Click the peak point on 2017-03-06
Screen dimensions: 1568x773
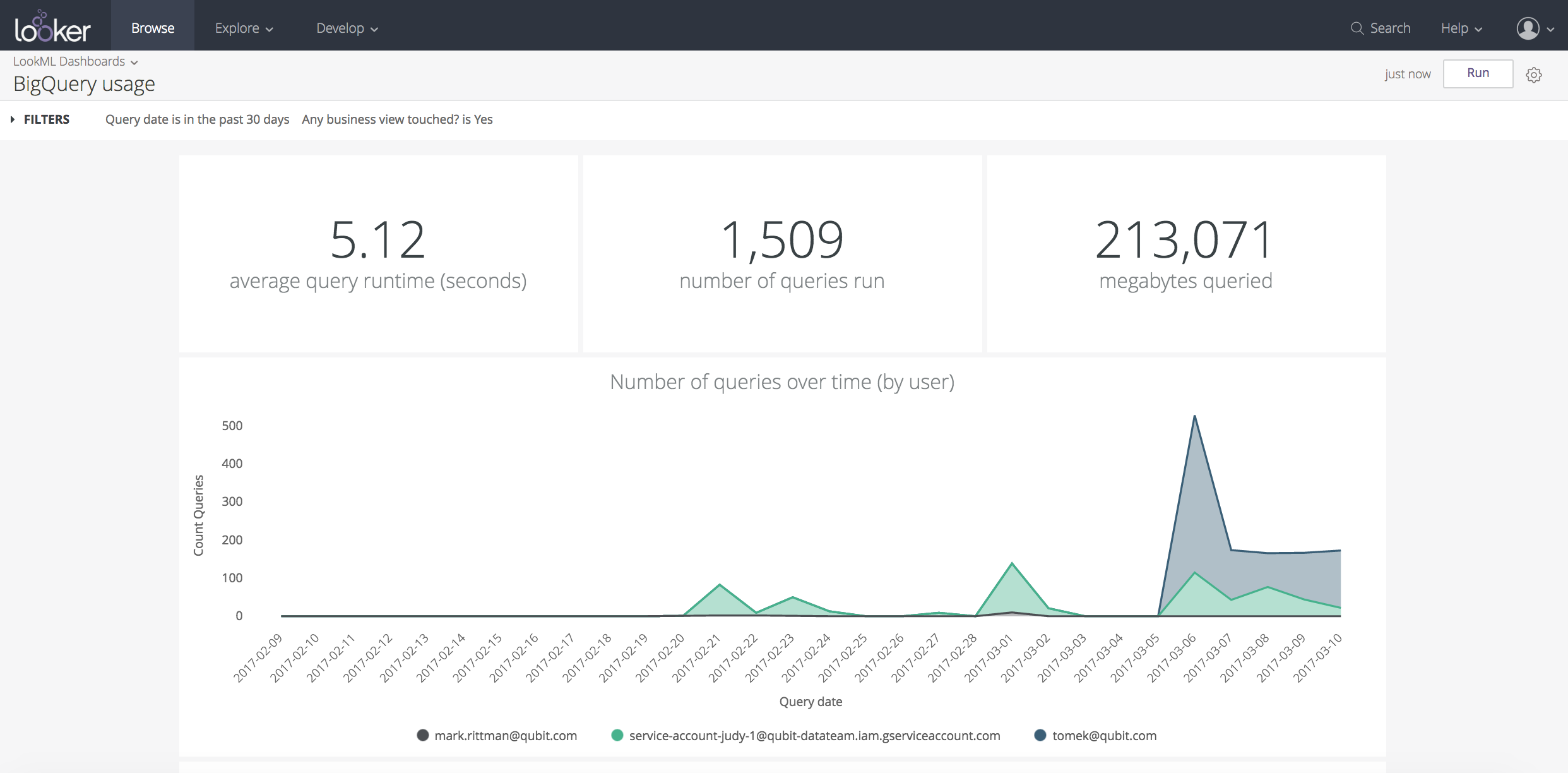pos(1194,416)
